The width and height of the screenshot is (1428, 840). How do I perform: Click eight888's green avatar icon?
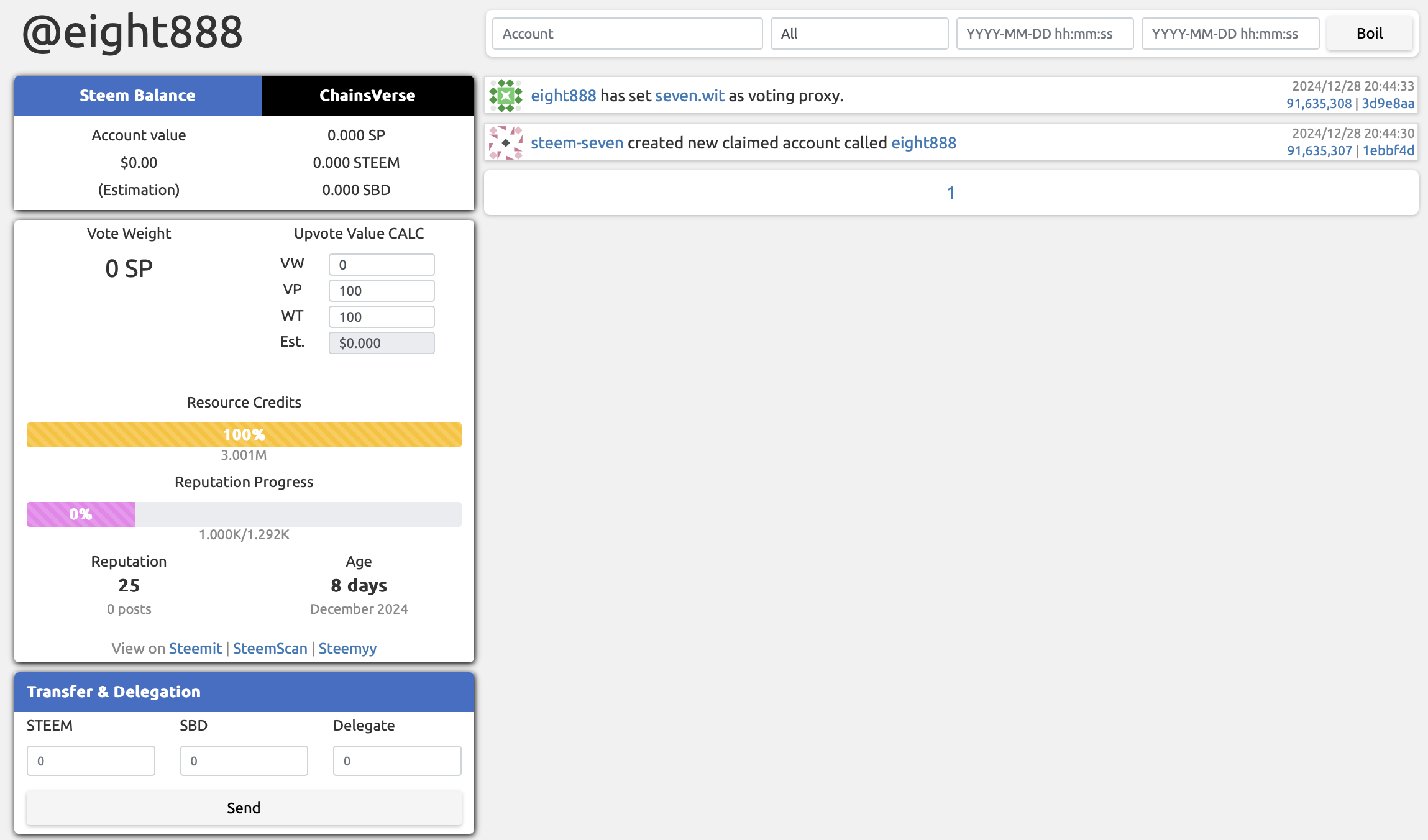click(505, 96)
